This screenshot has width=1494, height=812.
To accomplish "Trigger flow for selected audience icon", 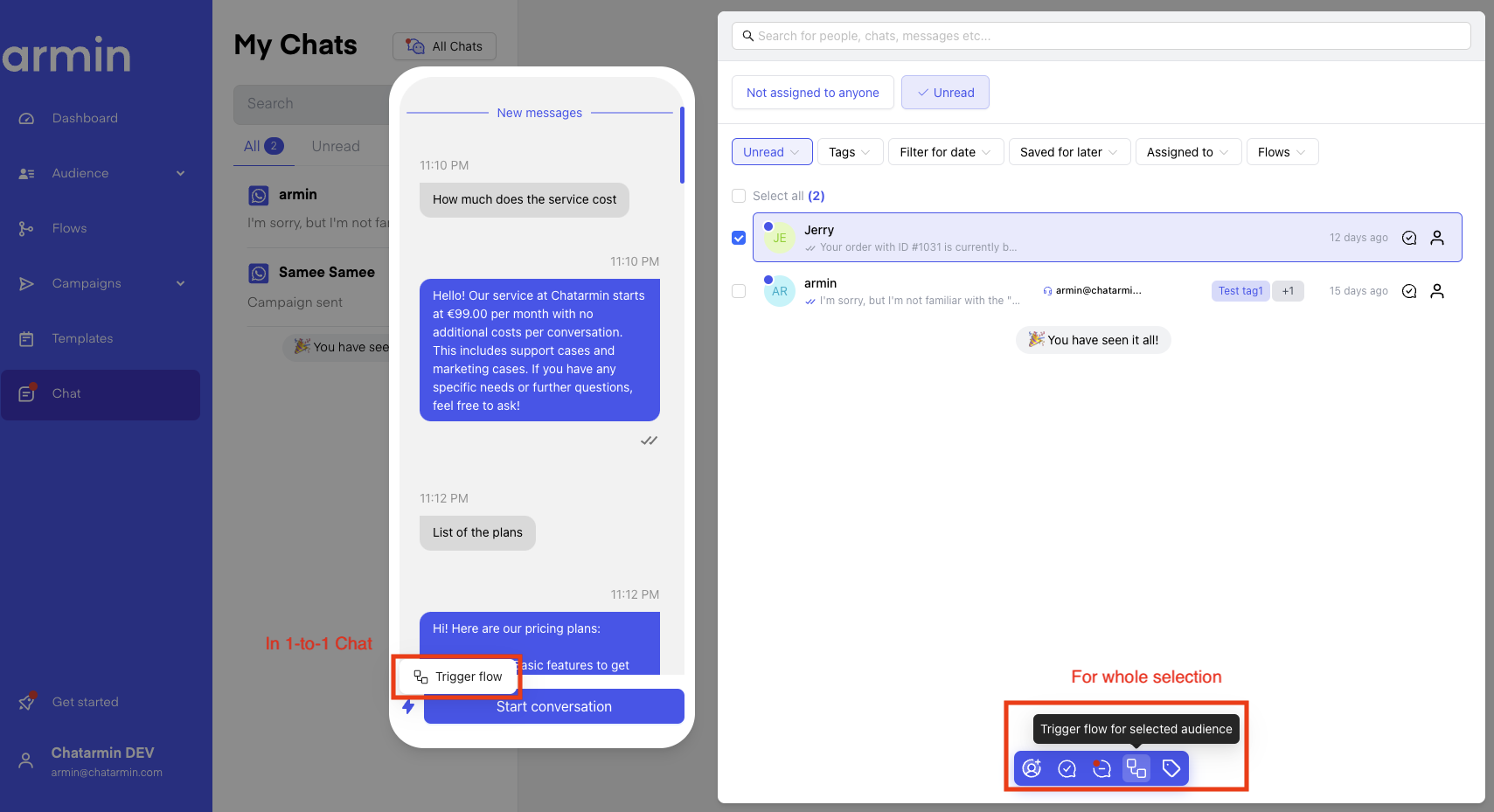I will click(1136, 768).
